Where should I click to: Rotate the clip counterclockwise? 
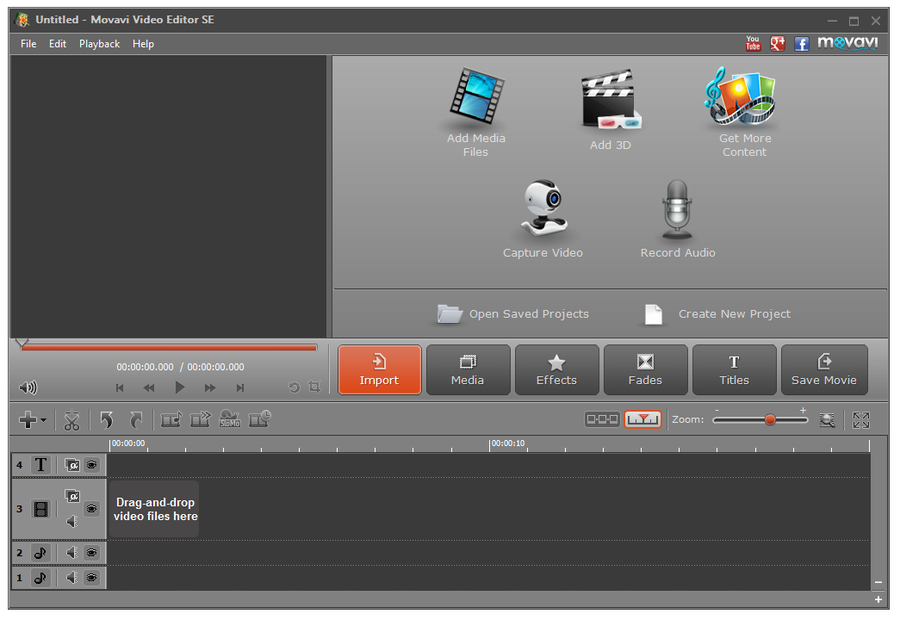coord(106,420)
